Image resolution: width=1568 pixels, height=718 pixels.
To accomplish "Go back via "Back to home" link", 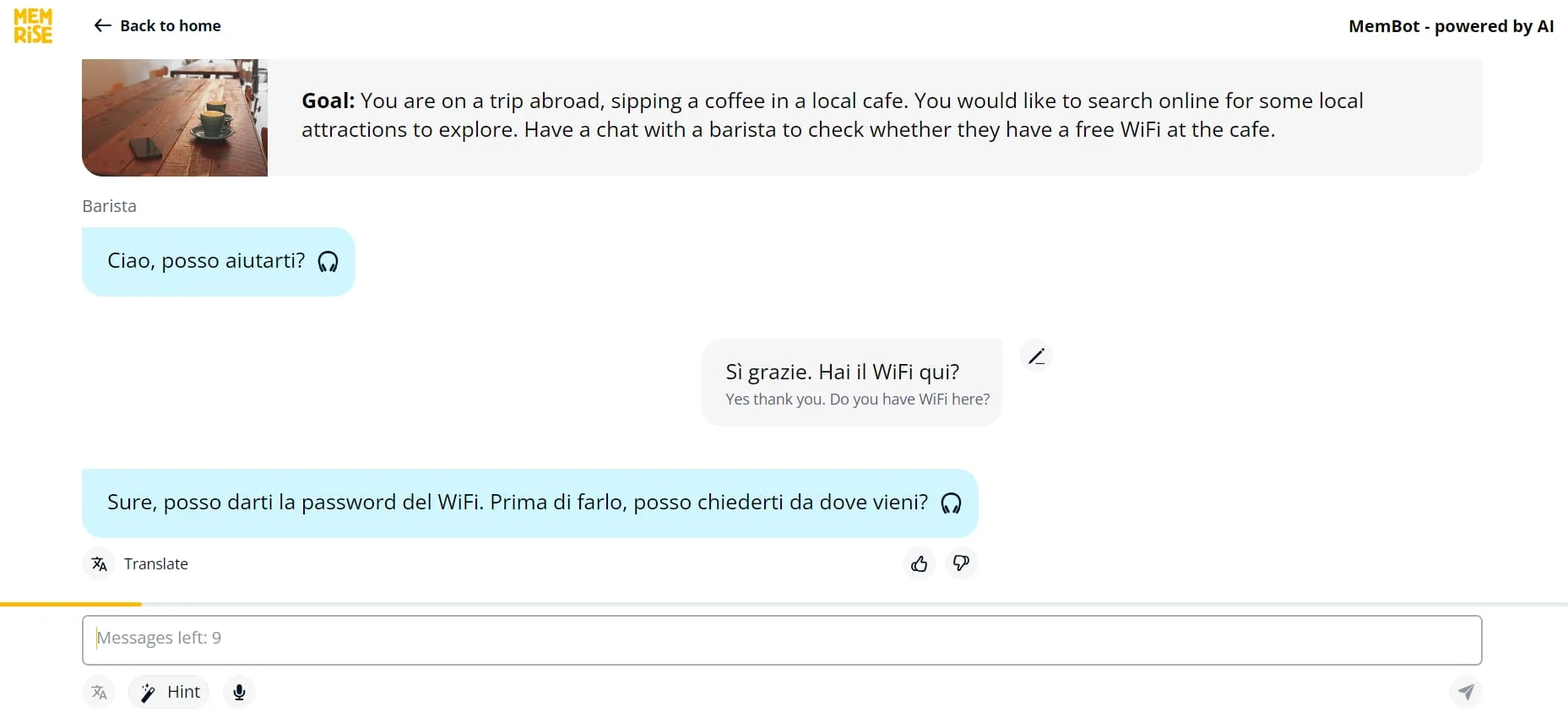I will pos(170,26).
